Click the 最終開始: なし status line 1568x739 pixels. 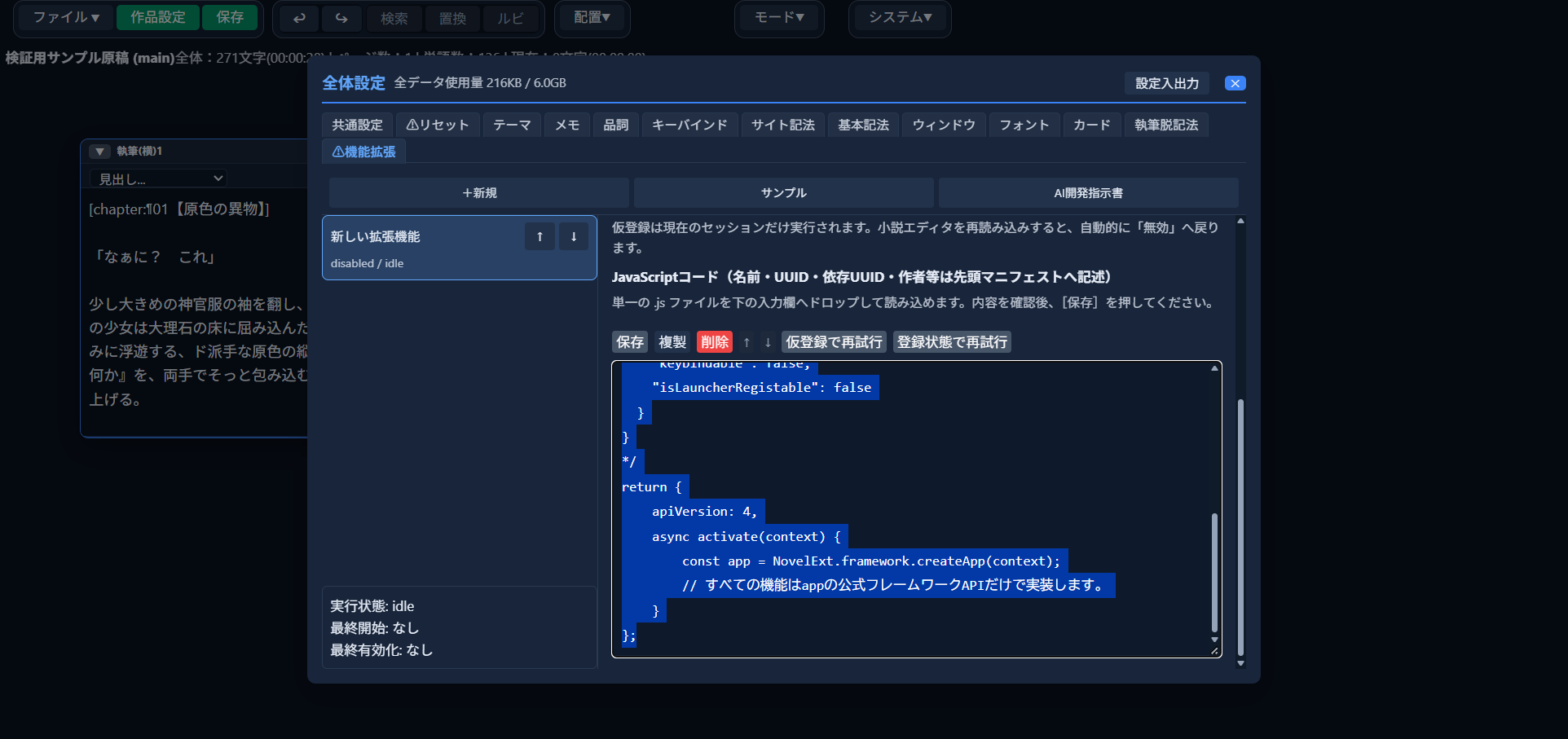tap(375, 628)
